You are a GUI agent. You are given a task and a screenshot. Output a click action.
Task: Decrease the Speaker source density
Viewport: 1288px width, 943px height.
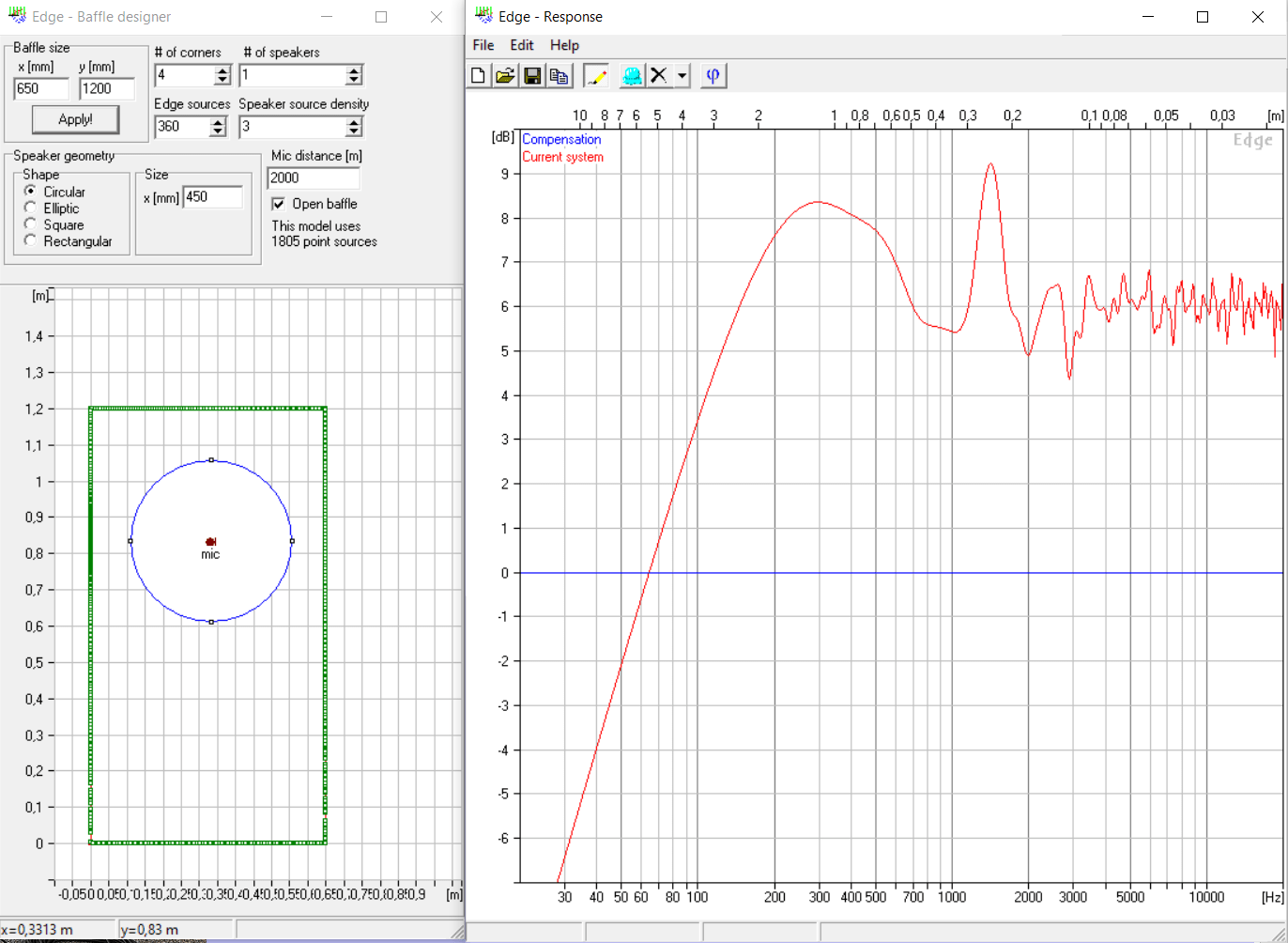click(353, 131)
